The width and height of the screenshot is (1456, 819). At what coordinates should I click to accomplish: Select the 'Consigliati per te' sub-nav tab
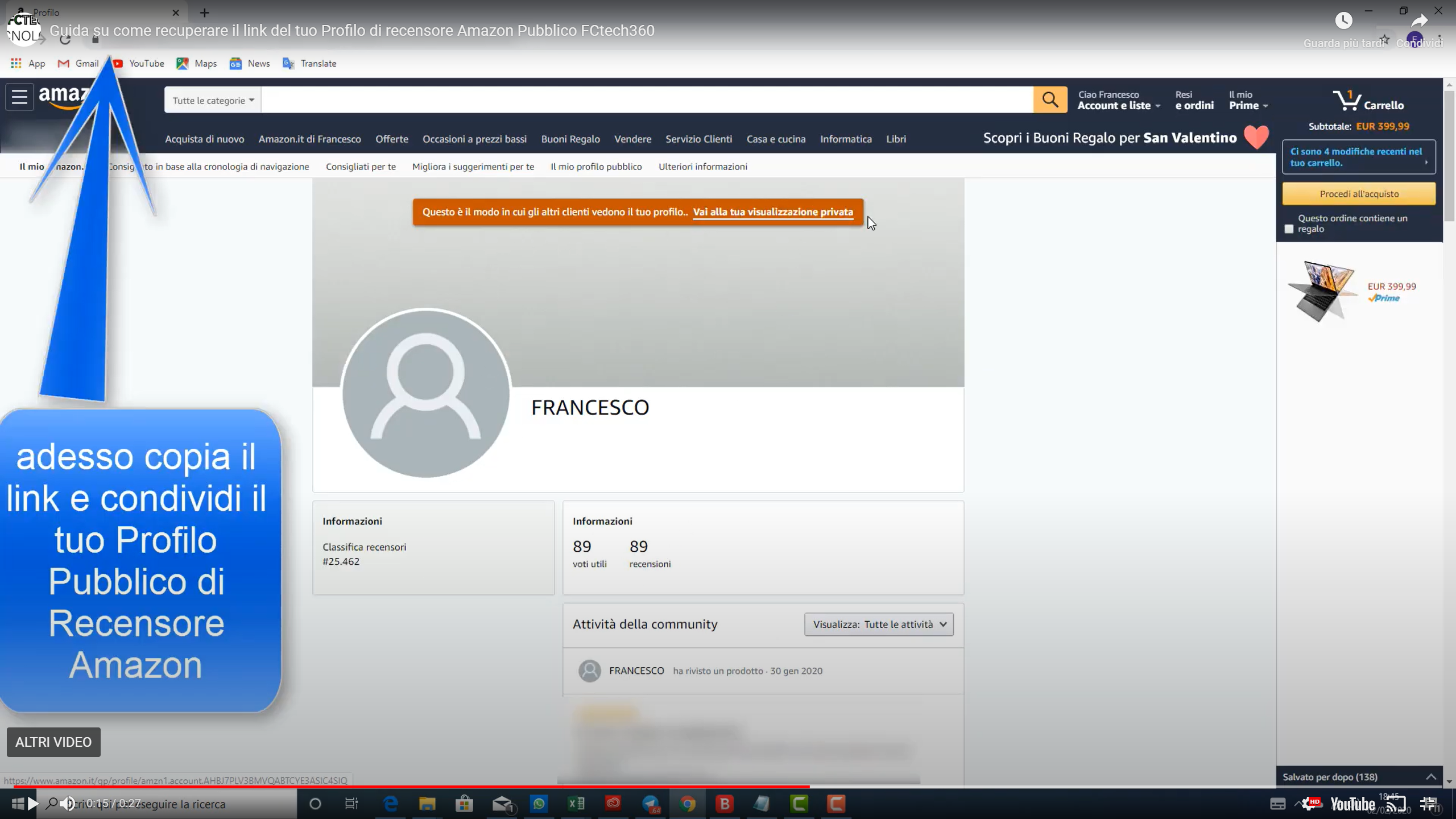(361, 167)
